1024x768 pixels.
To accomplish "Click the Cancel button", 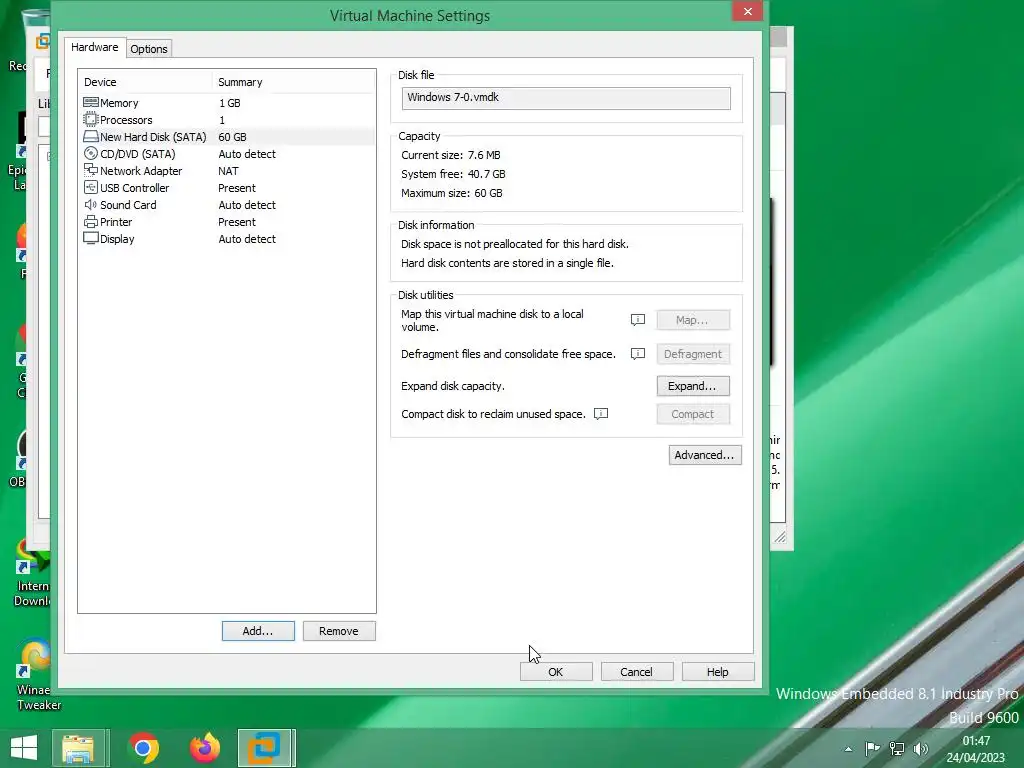I will pos(637,672).
